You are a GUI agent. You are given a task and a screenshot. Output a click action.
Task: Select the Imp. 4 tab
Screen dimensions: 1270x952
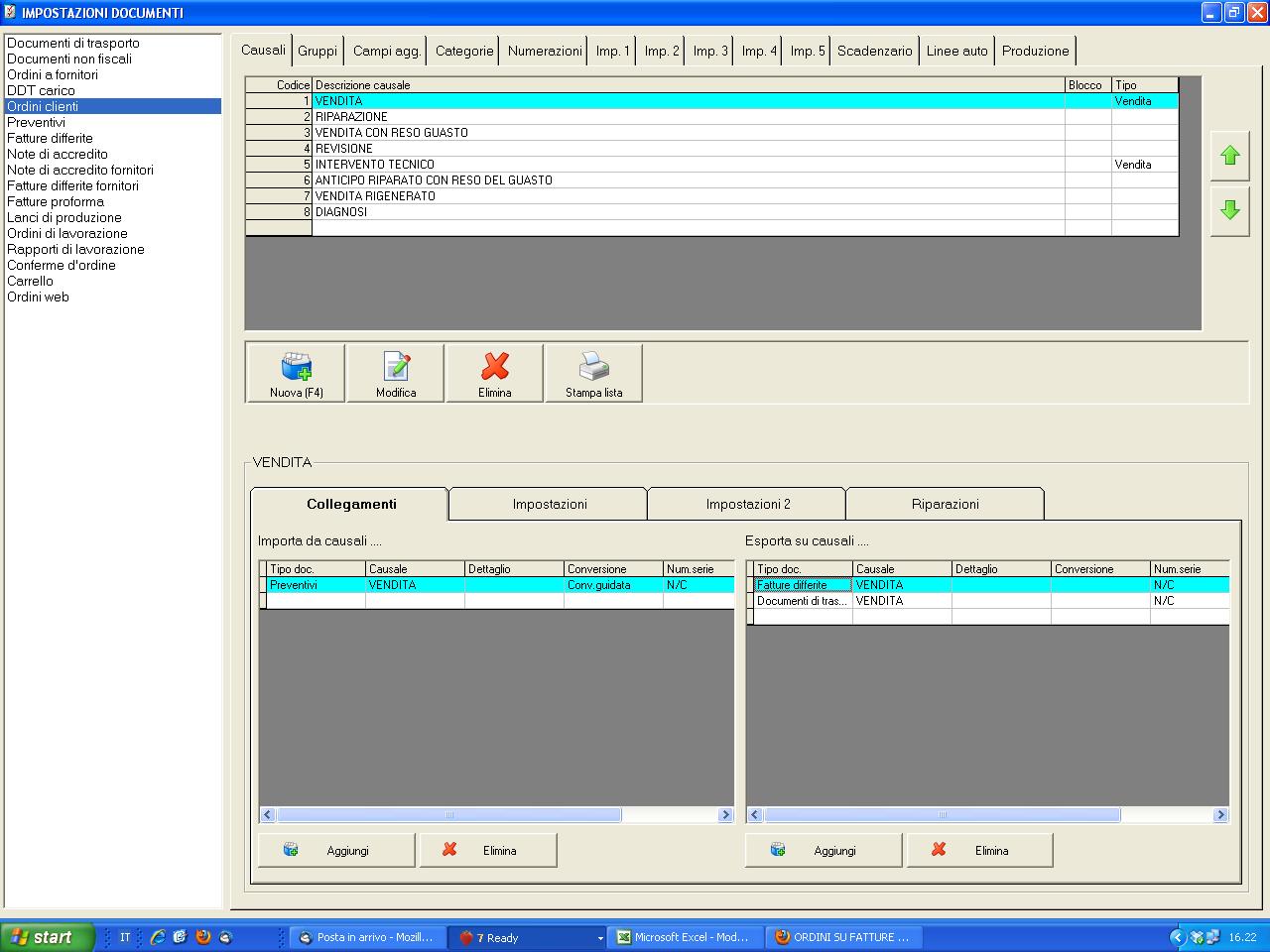pos(759,51)
